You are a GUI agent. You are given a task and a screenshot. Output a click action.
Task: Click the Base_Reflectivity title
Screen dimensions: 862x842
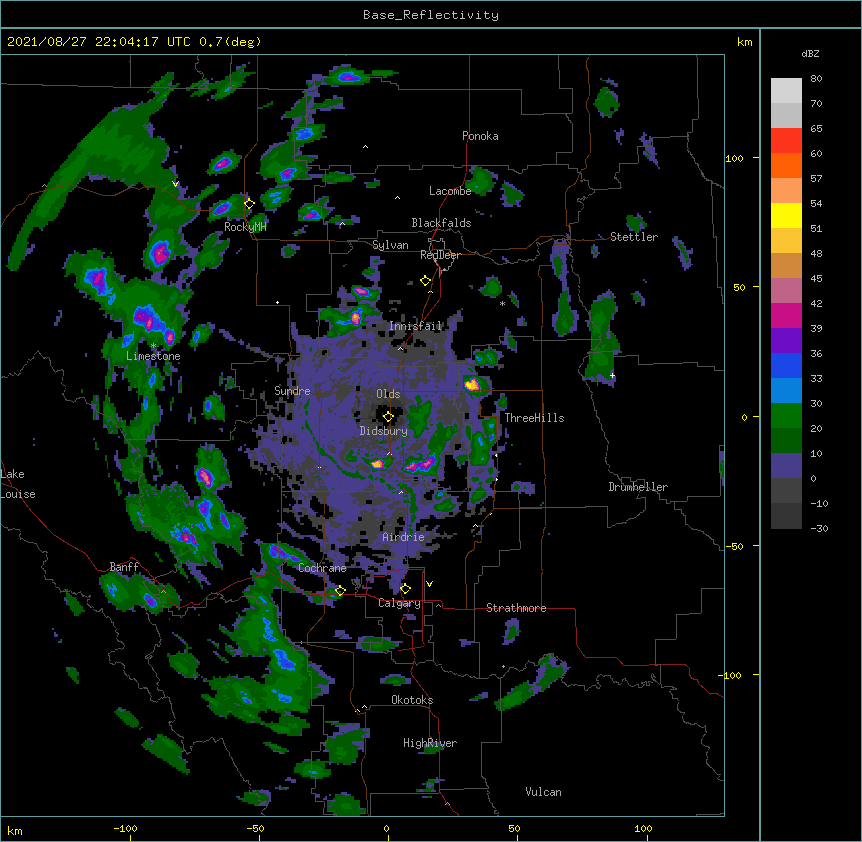pos(431,15)
